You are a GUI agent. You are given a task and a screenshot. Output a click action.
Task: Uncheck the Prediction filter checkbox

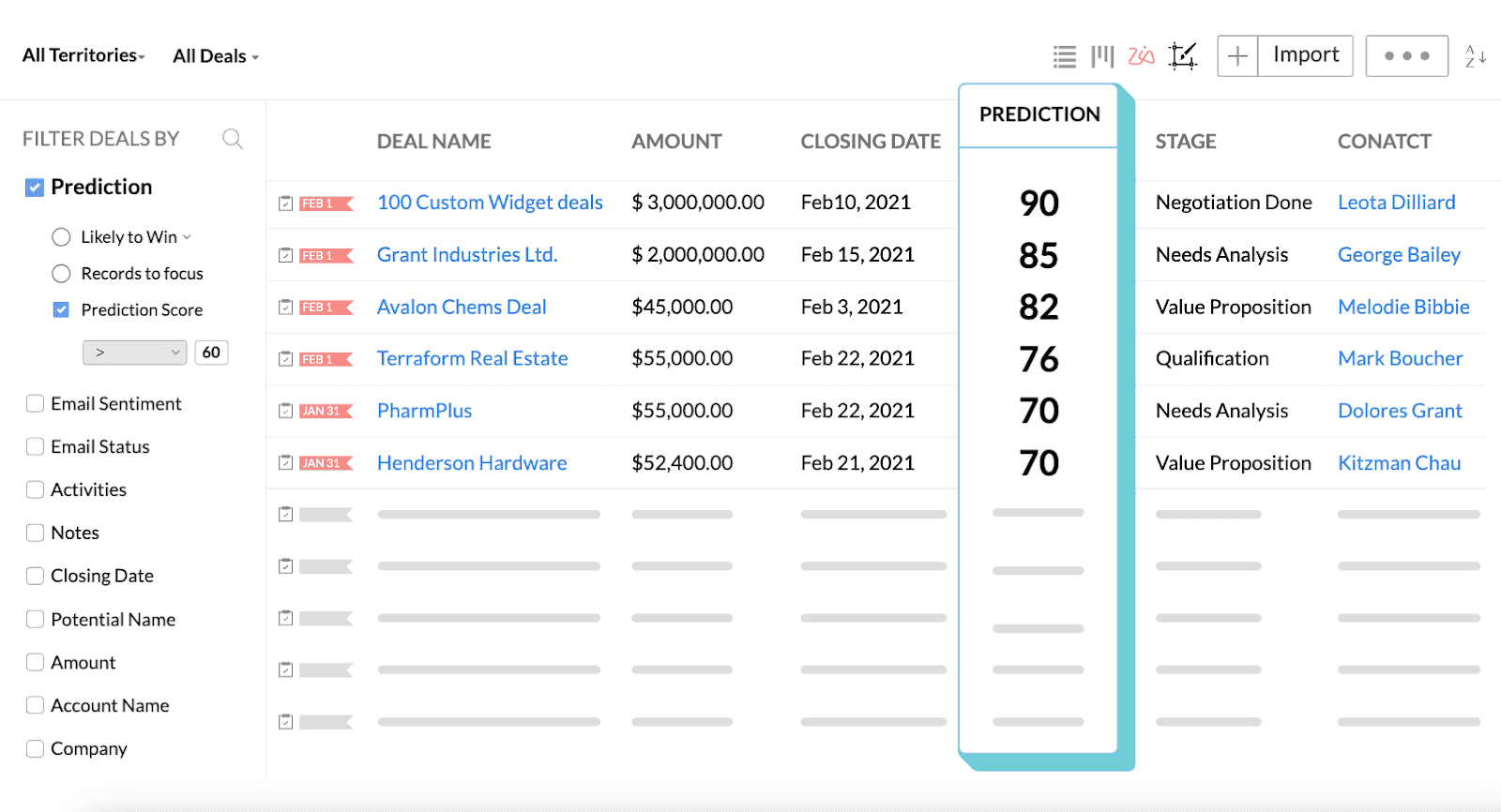(34, 187)
